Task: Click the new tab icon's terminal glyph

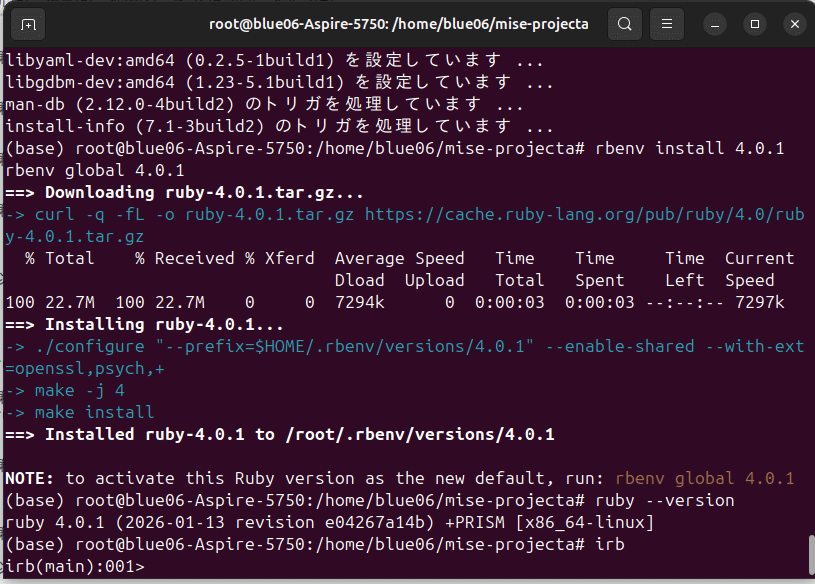Action: pyautogui.click(x=26, y=24)
